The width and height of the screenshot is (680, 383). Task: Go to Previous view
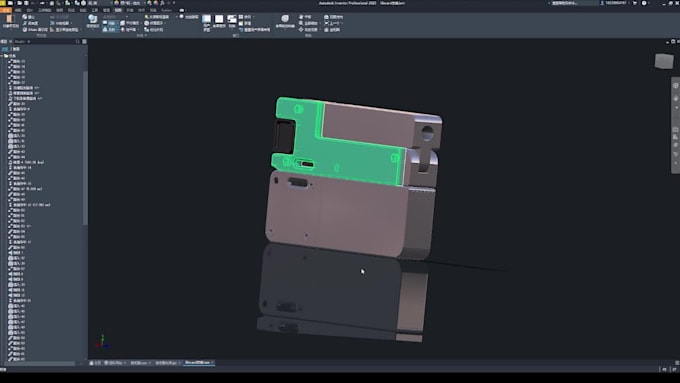click(332, 23)
